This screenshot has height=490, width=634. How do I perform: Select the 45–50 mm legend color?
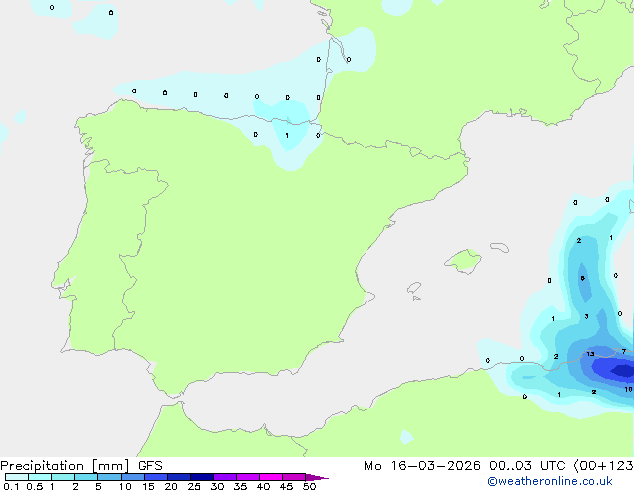pos(294,477)
